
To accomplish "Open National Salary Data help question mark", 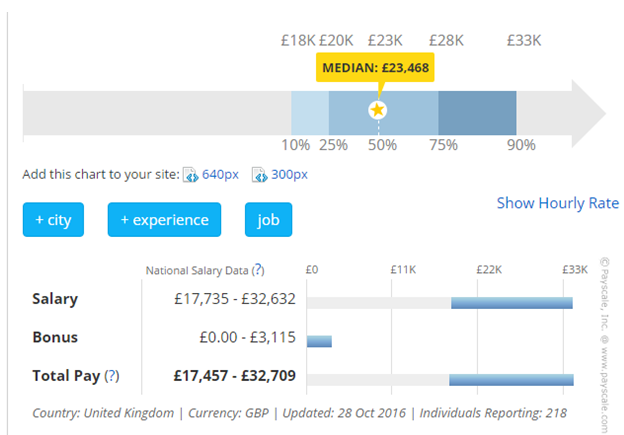I will [x=258, y=270].
